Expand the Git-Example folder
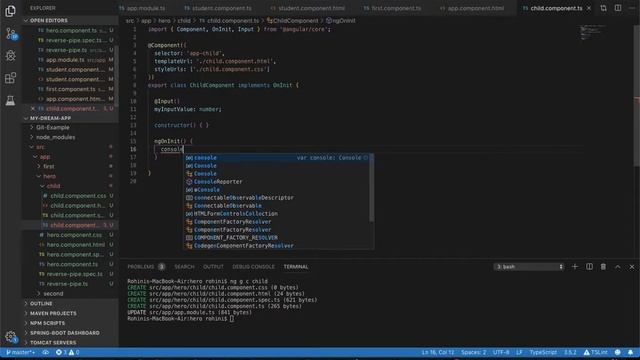The height and width of the screenshot is (360, 640). (x=52, y=127)
